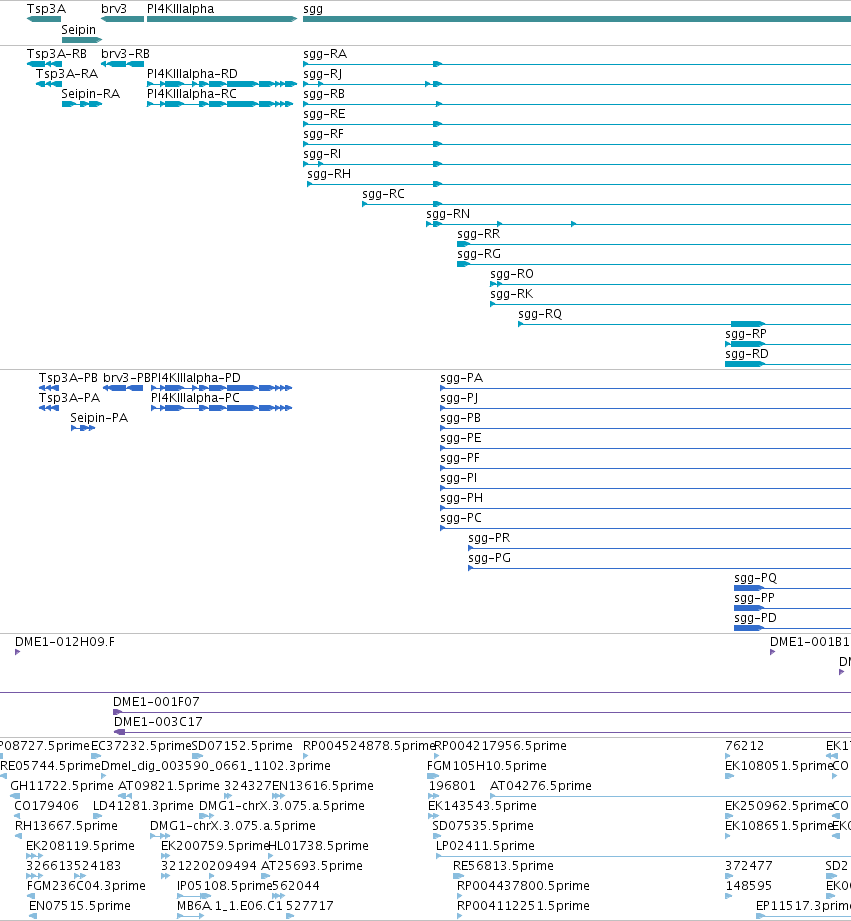Screen dimensions: 851x921
Task: Select transcript sgg-RQ
Action: (x=540, y=314)
